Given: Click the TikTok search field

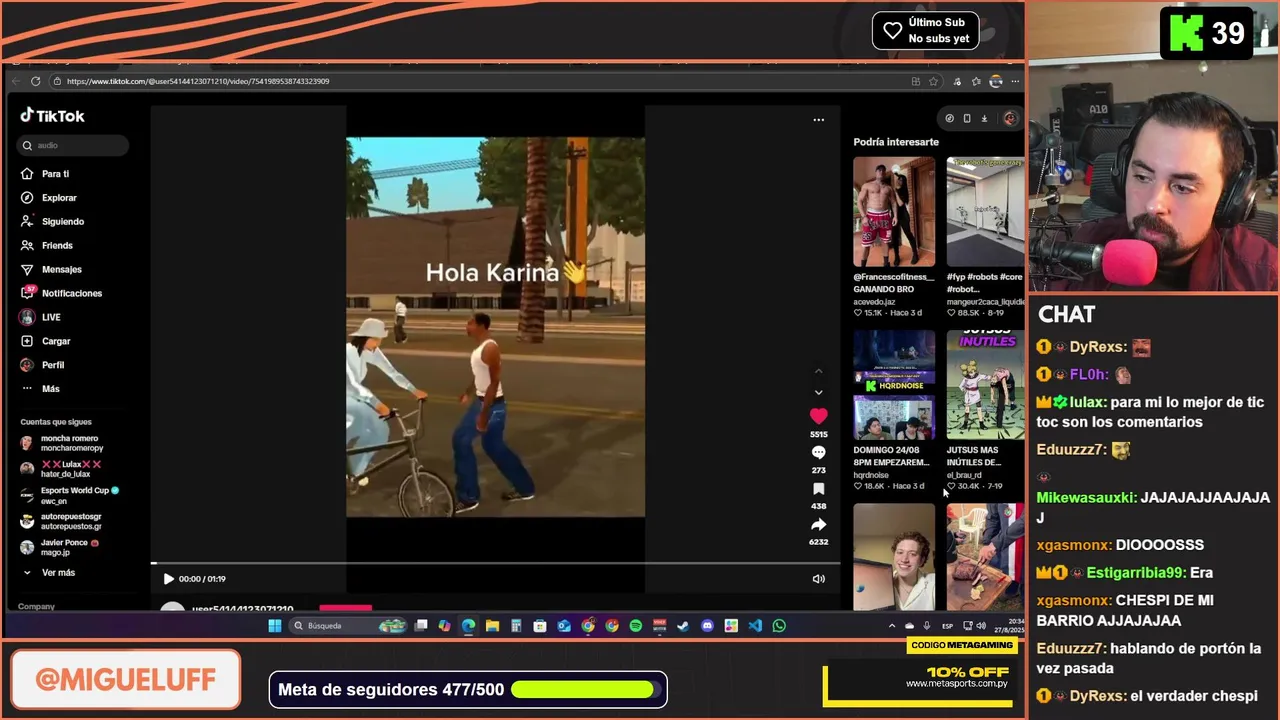Looking at the screenshot, I should 75,146.
